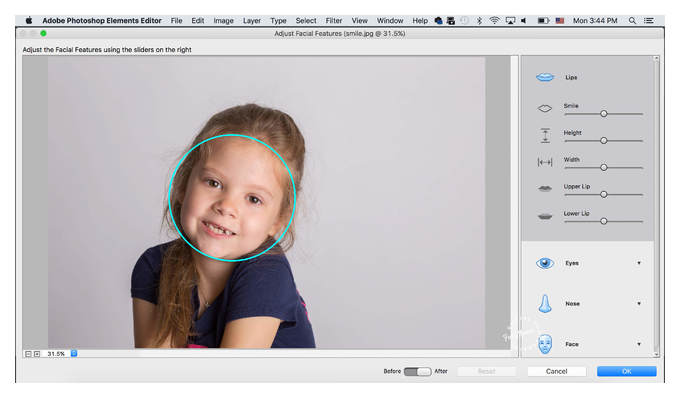
Task: Click the Eyes section eye icon
Action: tap(545, 263)
